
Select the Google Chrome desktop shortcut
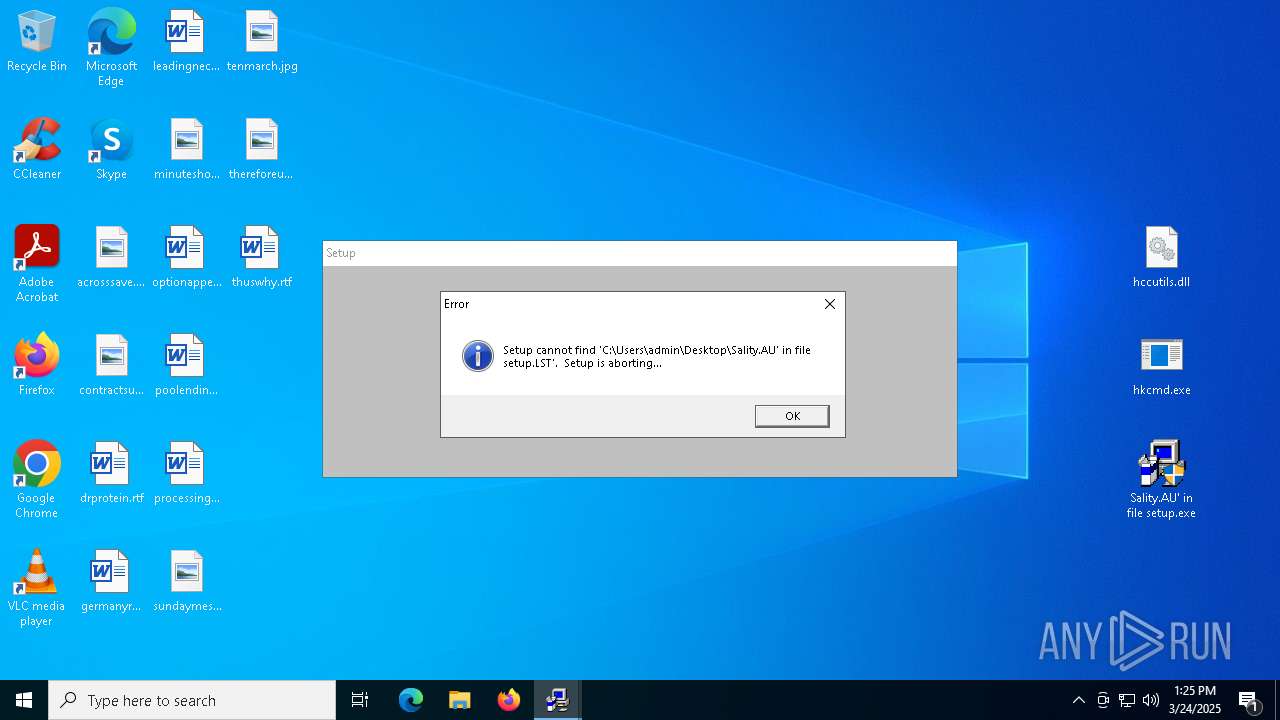(37, 480)
